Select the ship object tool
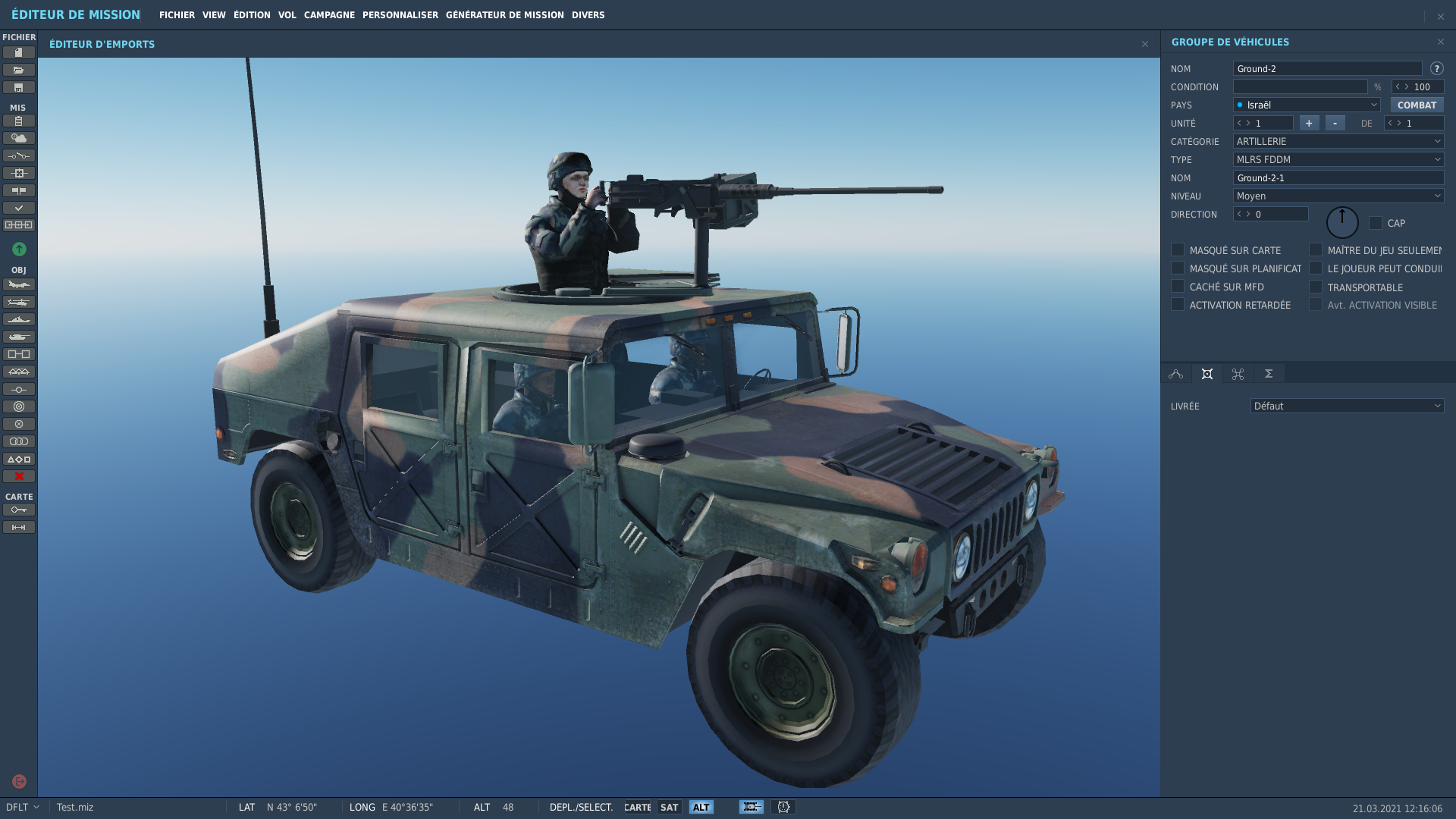The width and height of the screenshot is (1456, 819). click(19, 319)
